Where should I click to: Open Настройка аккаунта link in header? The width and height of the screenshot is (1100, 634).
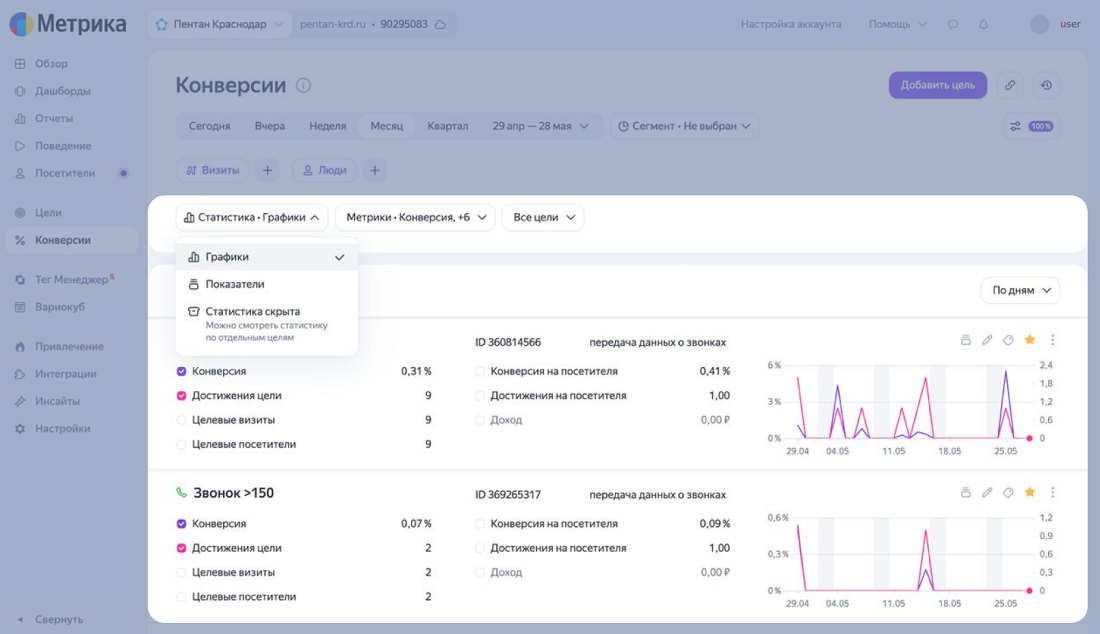click(x=791, y=25)
